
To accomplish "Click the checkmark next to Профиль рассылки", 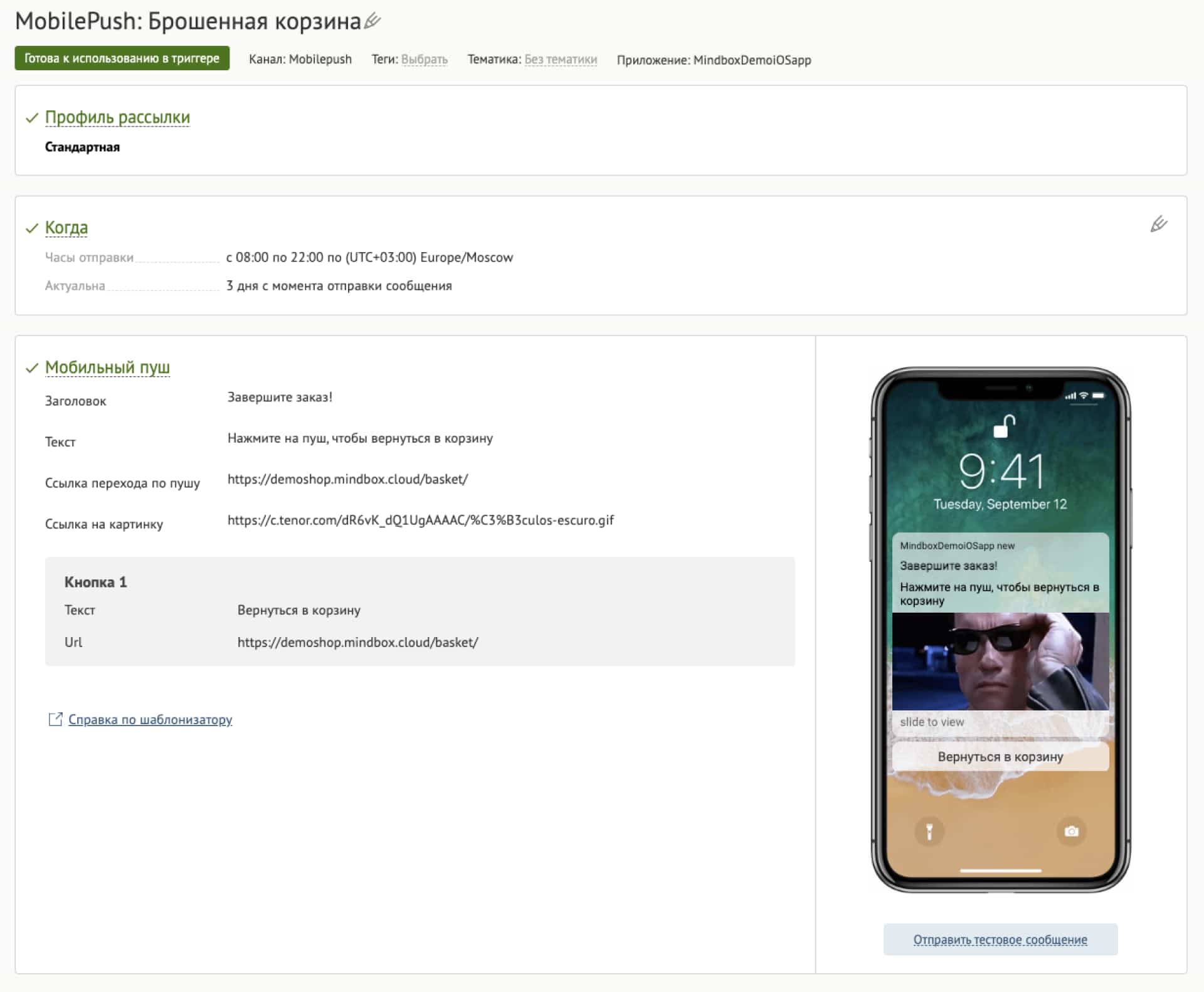I will 32,118.
